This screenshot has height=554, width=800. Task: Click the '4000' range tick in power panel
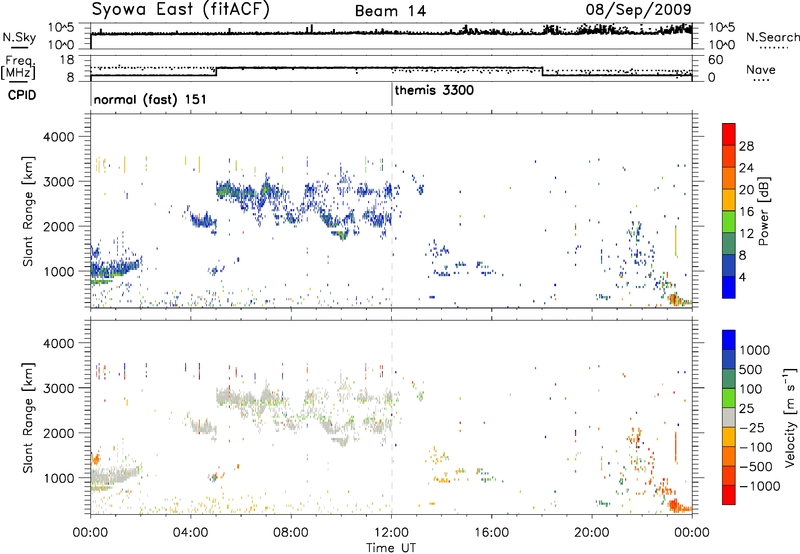[59, 137]
